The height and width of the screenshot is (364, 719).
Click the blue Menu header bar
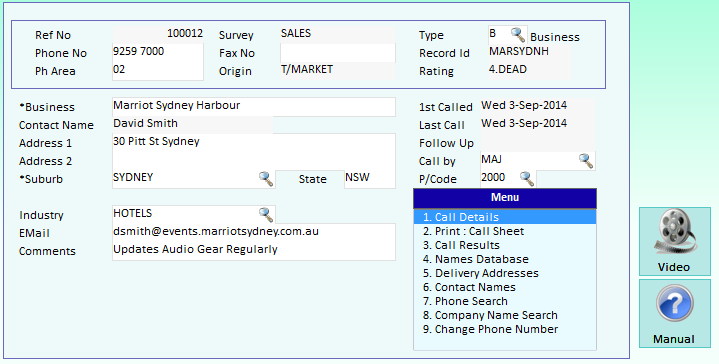[x=505, y=198]
